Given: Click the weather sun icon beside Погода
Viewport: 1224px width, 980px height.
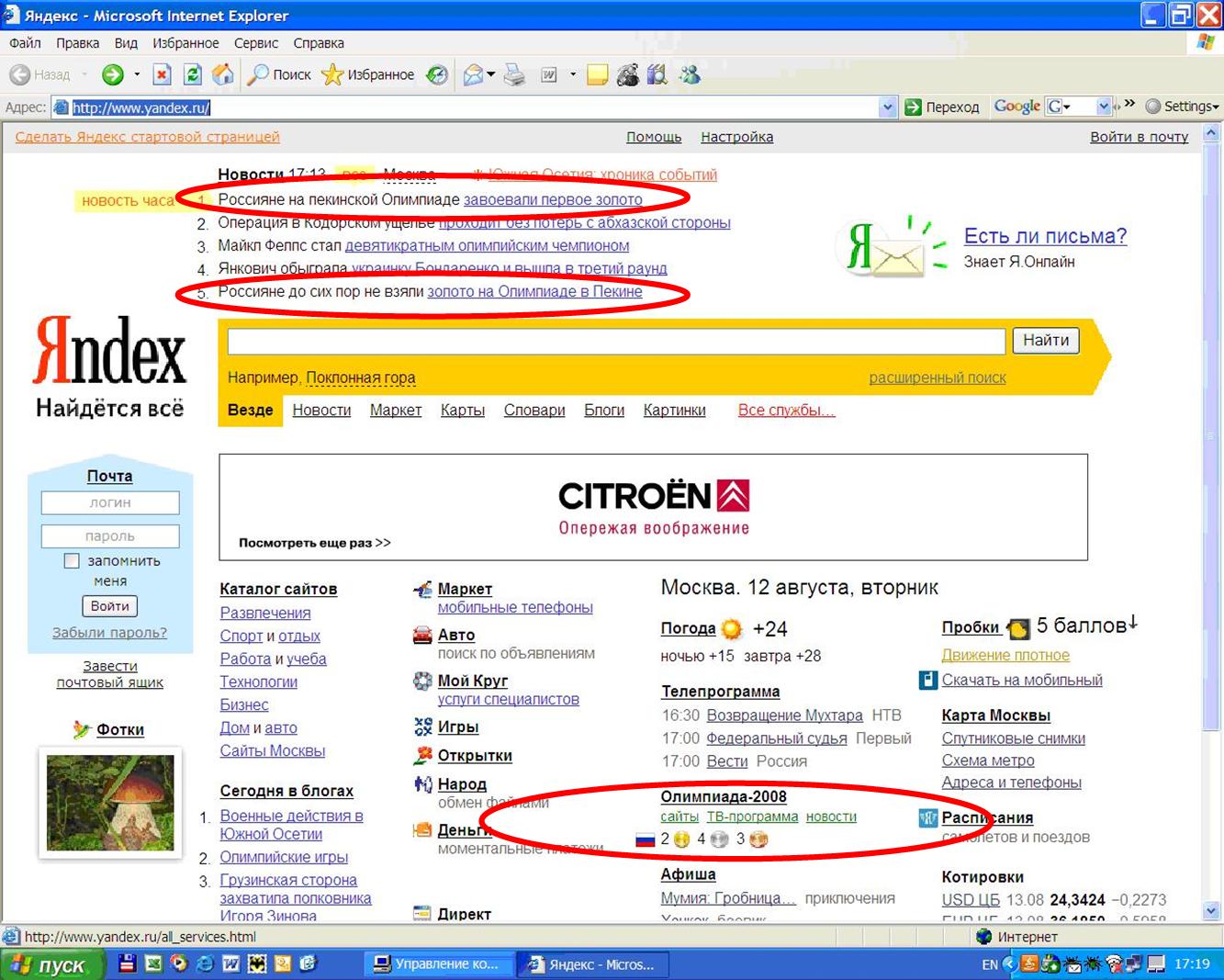Looking at the screenshot, I should (x=731, y=629).
